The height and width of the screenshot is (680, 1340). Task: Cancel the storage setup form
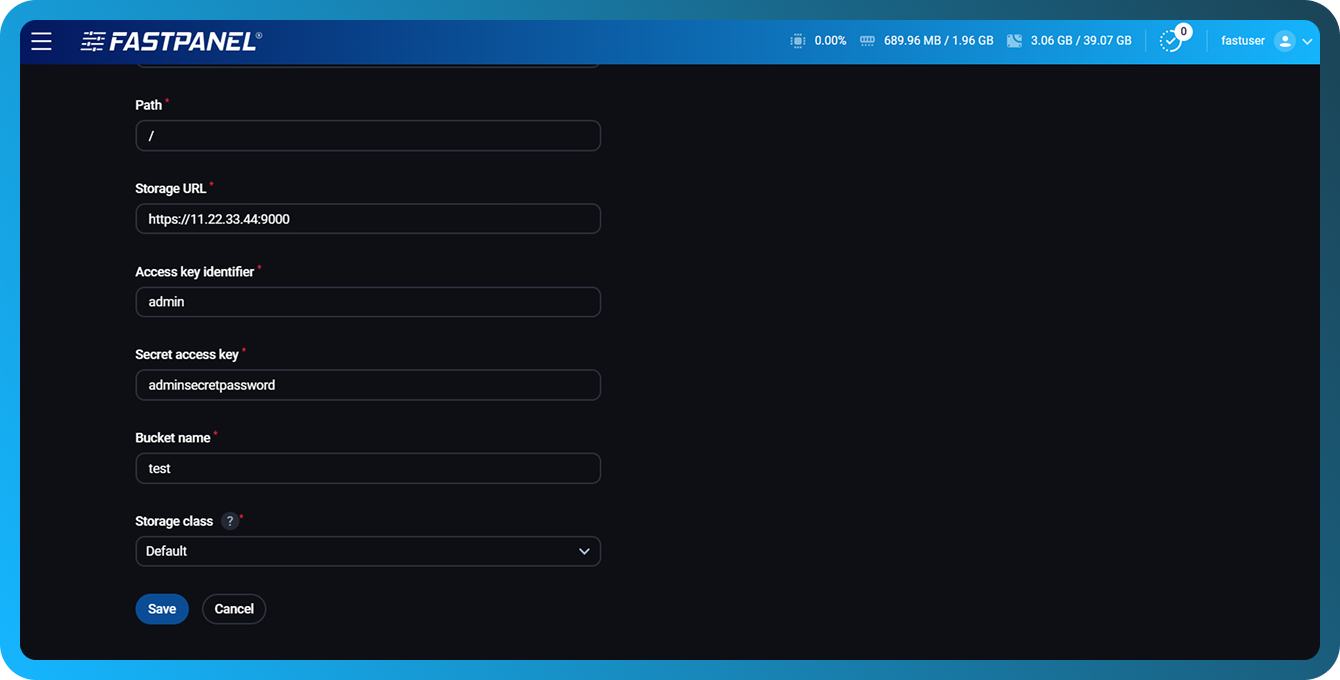[234, 608]
